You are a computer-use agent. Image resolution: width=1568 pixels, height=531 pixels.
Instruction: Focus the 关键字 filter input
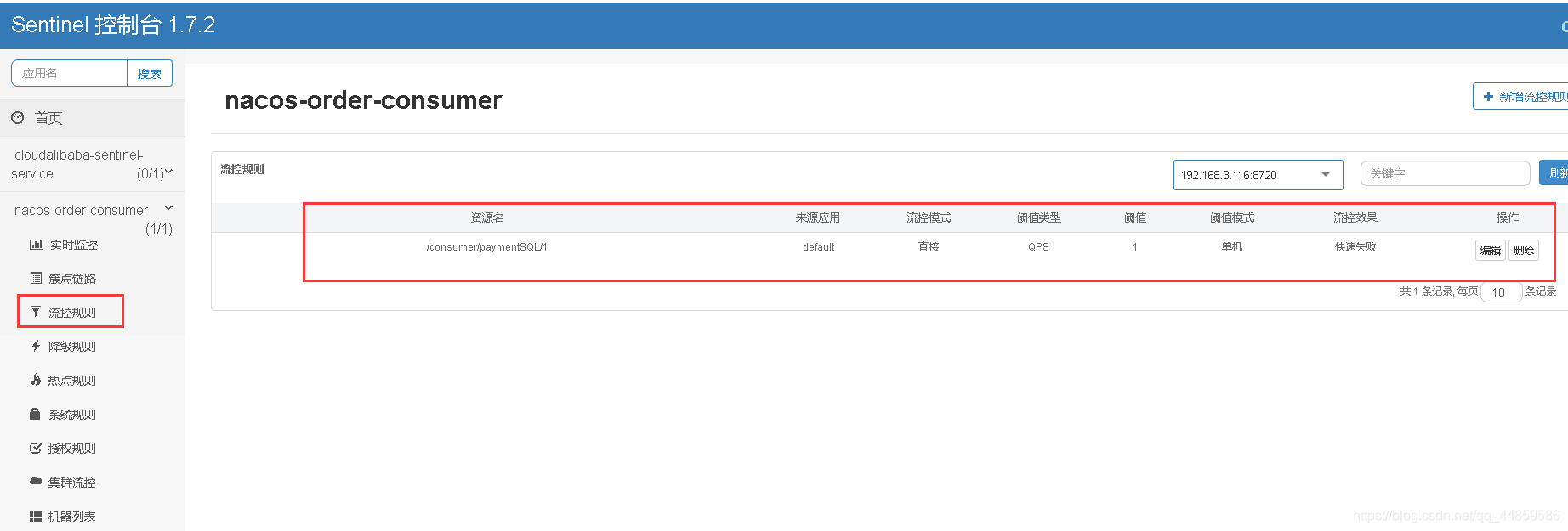click(1445, 173)
